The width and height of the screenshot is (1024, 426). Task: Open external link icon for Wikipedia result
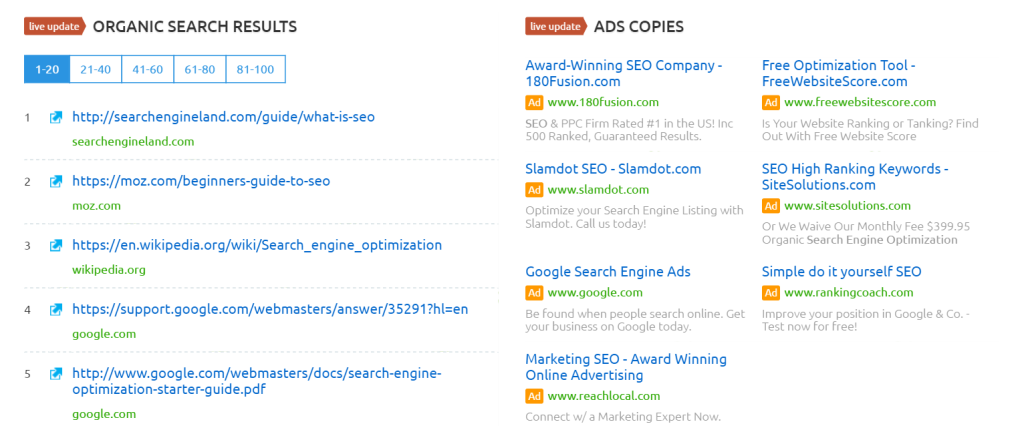tap(57, 246)
